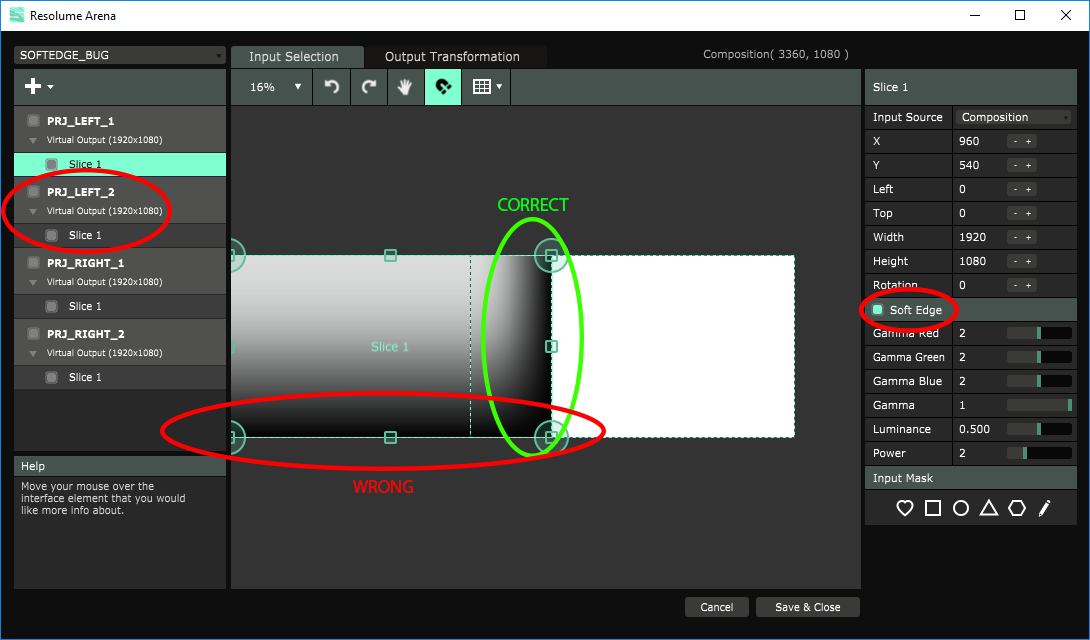
Task: Select Slice 1 under PRJ_RIGHT_1
Action: tap(85, 307)
